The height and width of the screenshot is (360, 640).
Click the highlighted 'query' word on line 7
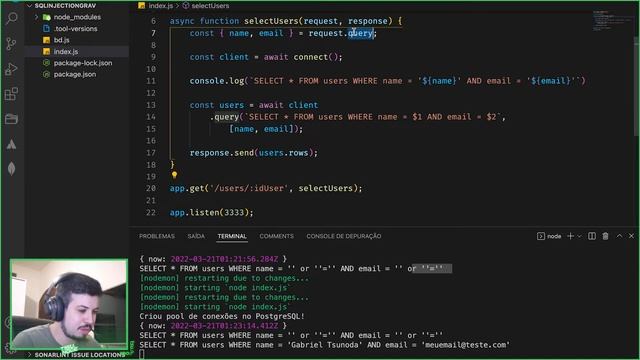(360, 33)
